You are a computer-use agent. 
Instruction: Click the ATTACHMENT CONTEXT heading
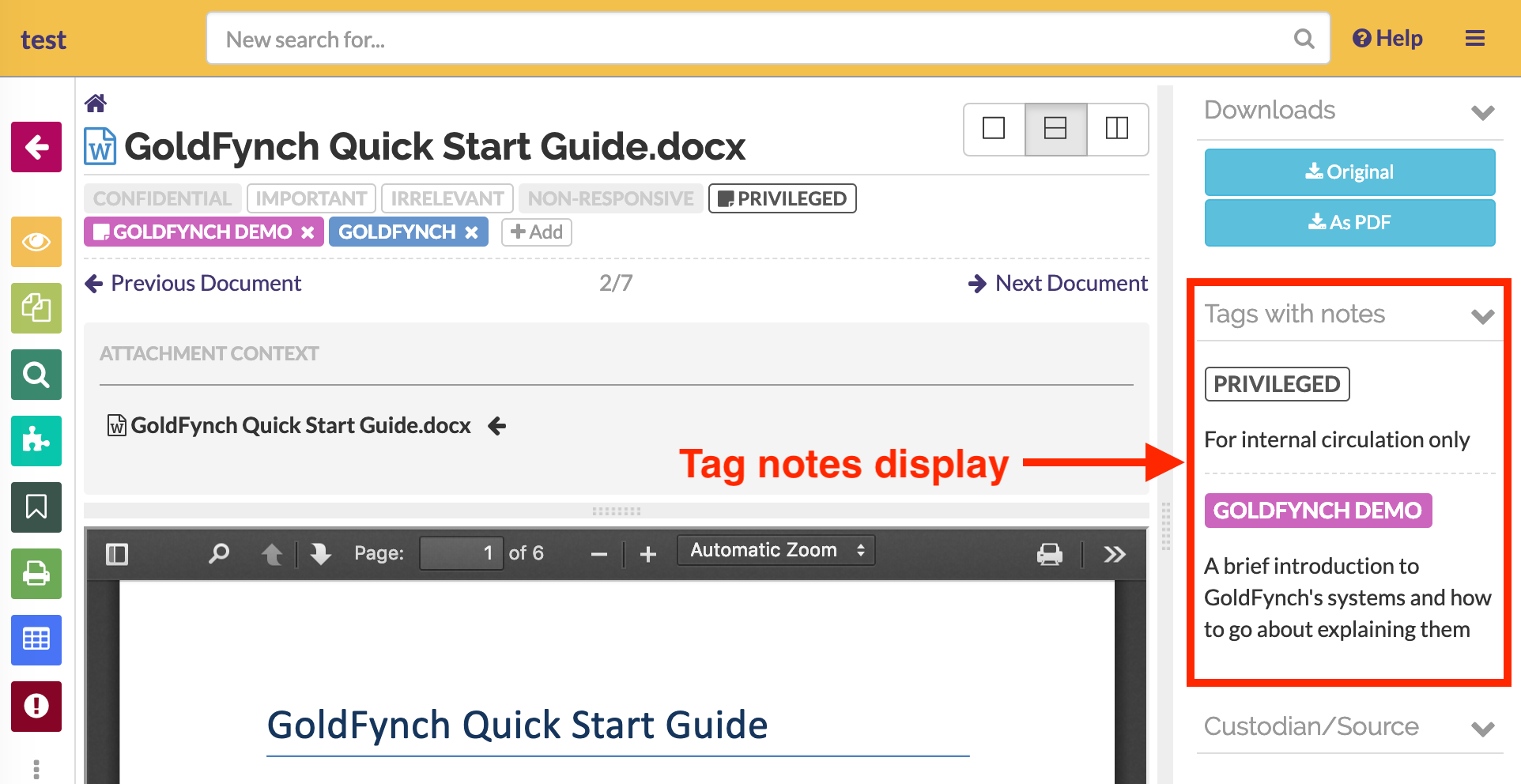point(209,354)
